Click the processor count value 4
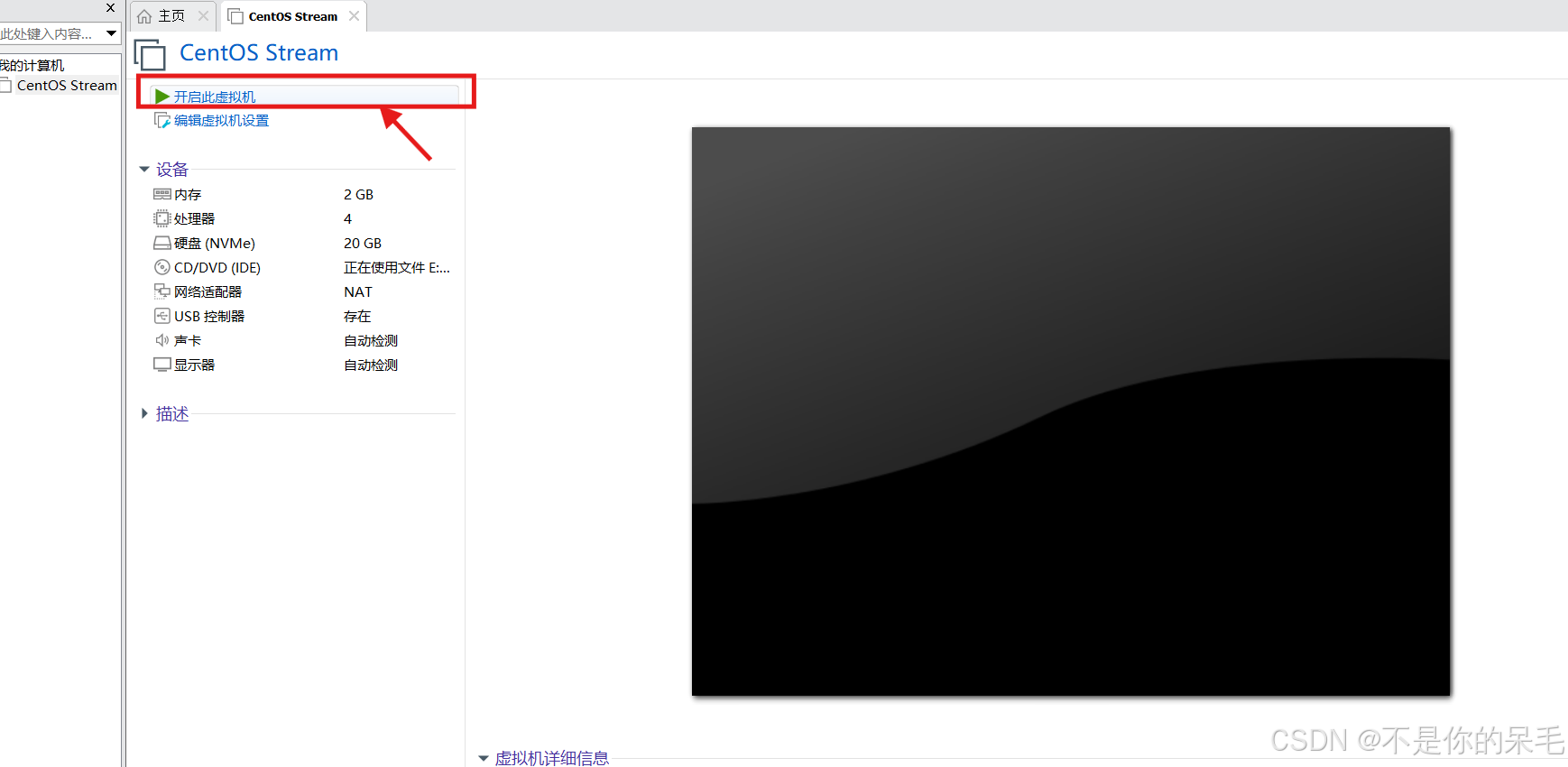1568x767 pixels. tap(347, 218)
